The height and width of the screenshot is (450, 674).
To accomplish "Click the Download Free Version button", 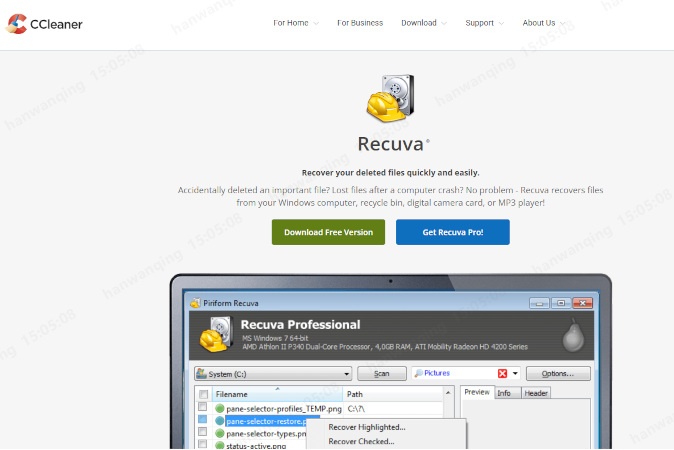I will click(328, 232).
